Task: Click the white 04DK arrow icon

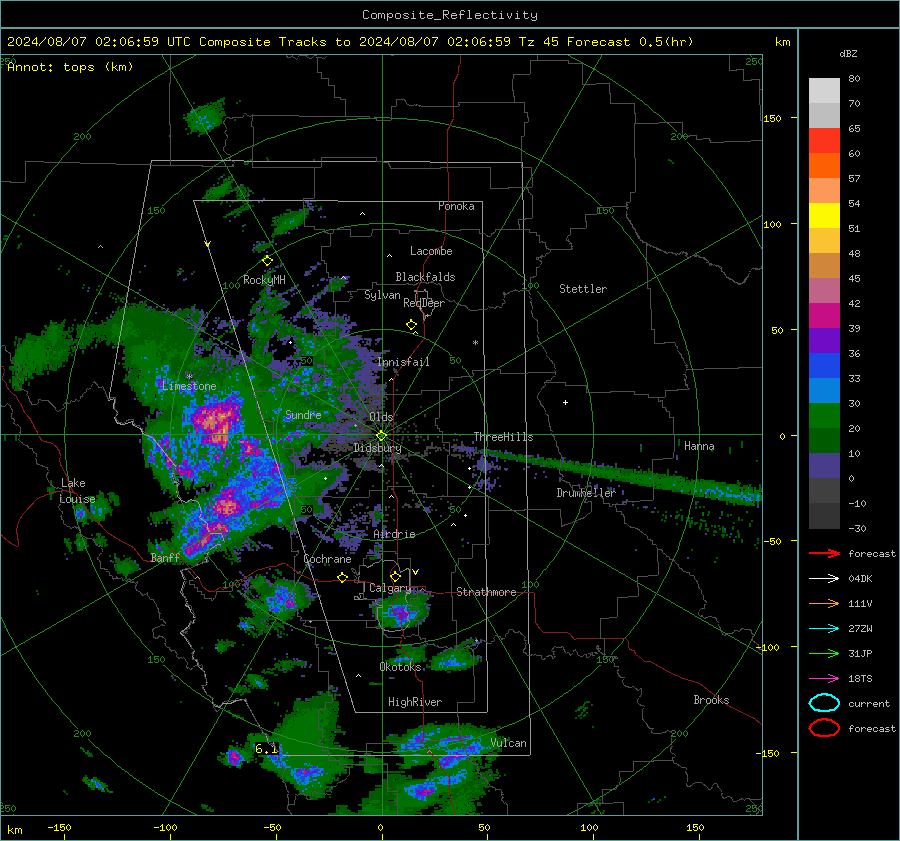Action: pos(824,579)
